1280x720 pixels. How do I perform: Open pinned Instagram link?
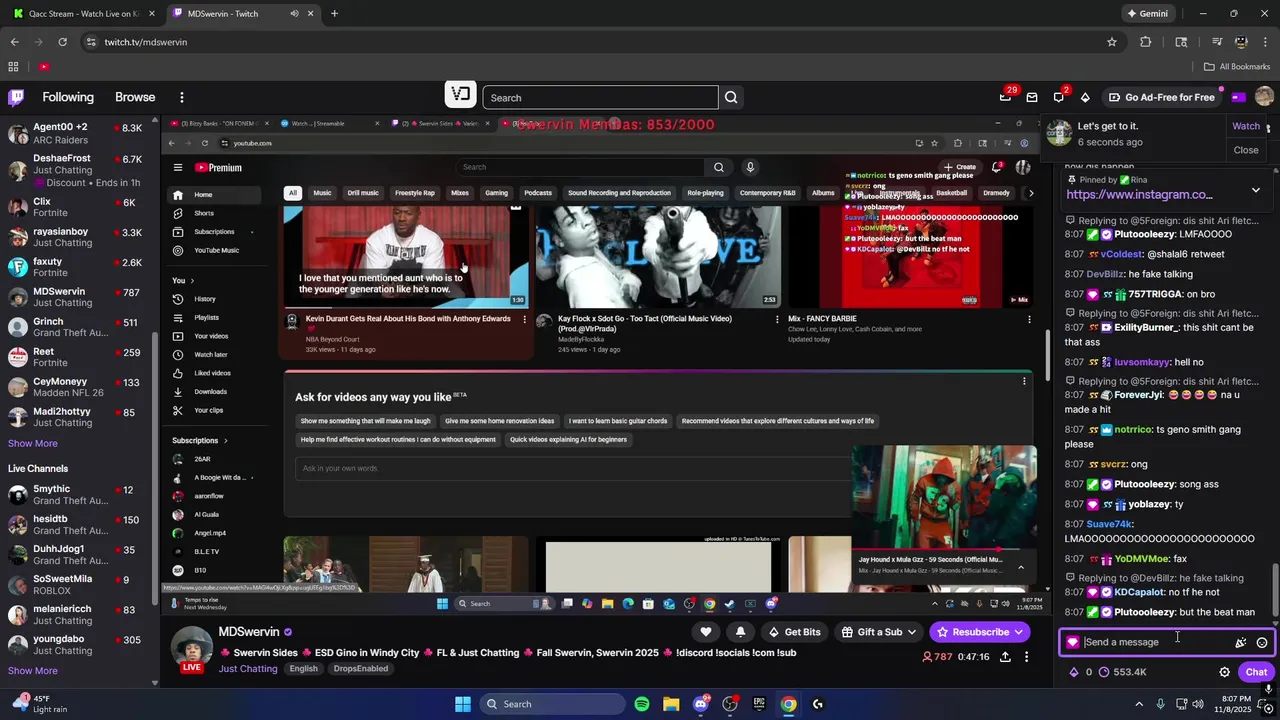click(1139, 195)
